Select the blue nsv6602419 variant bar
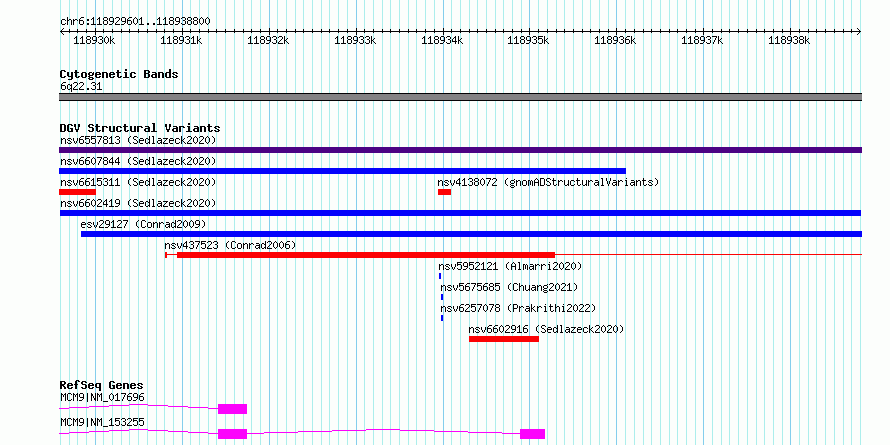 click(460, 213)
